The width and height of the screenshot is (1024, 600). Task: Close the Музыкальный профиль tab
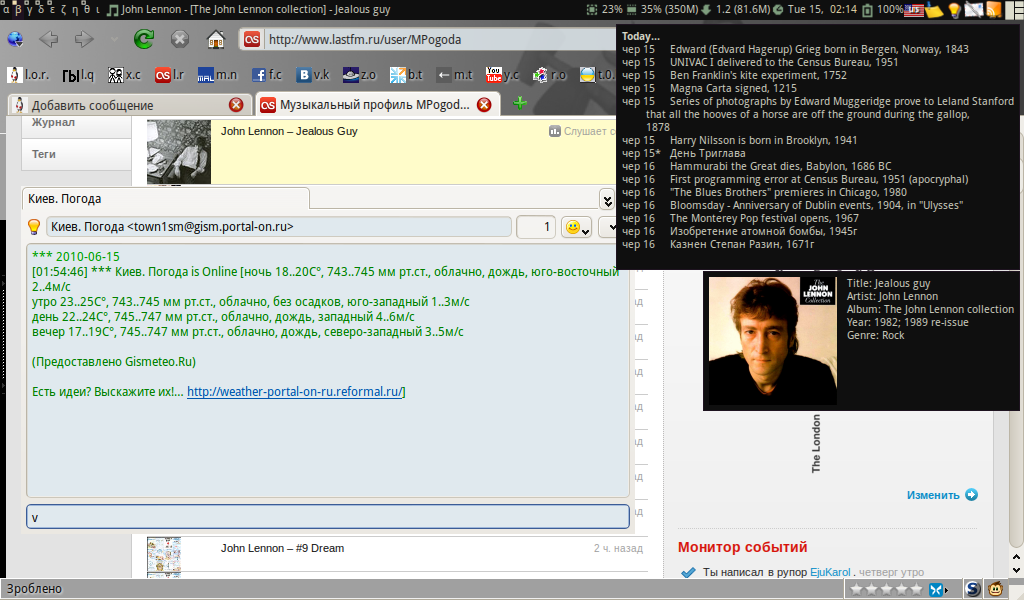484,105
